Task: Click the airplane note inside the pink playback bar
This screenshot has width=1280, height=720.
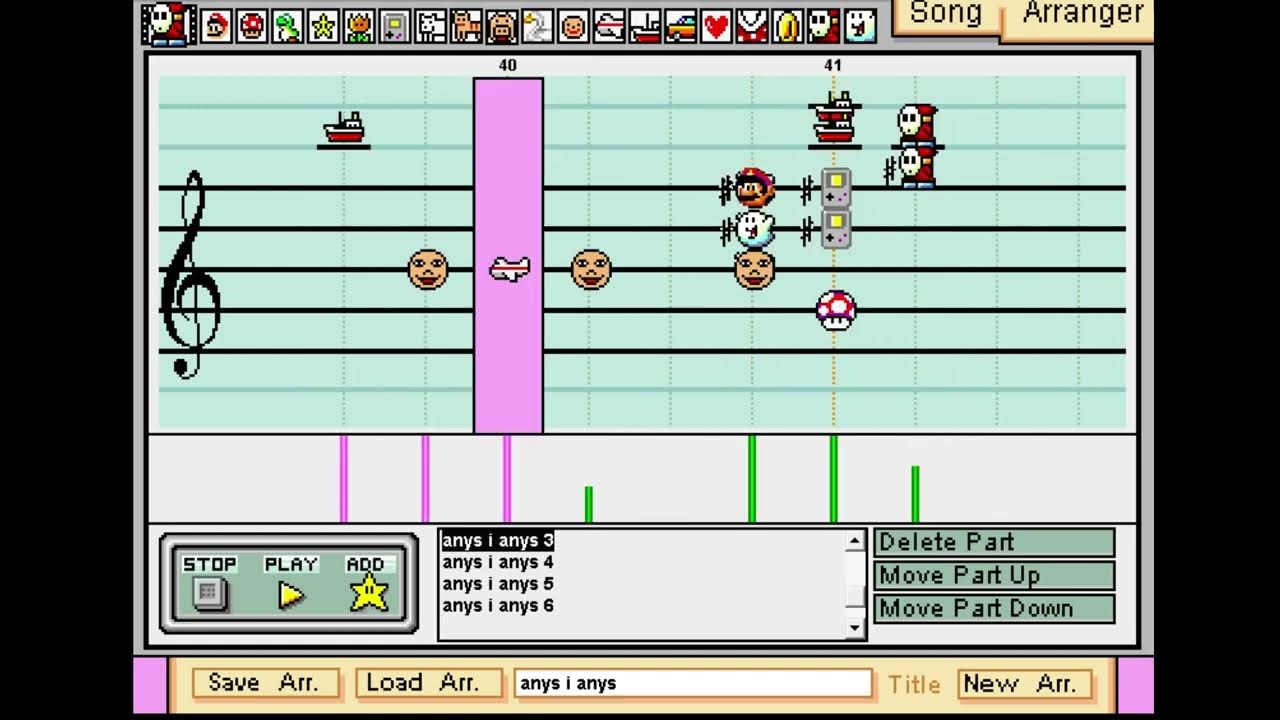Action: [509, 269]
